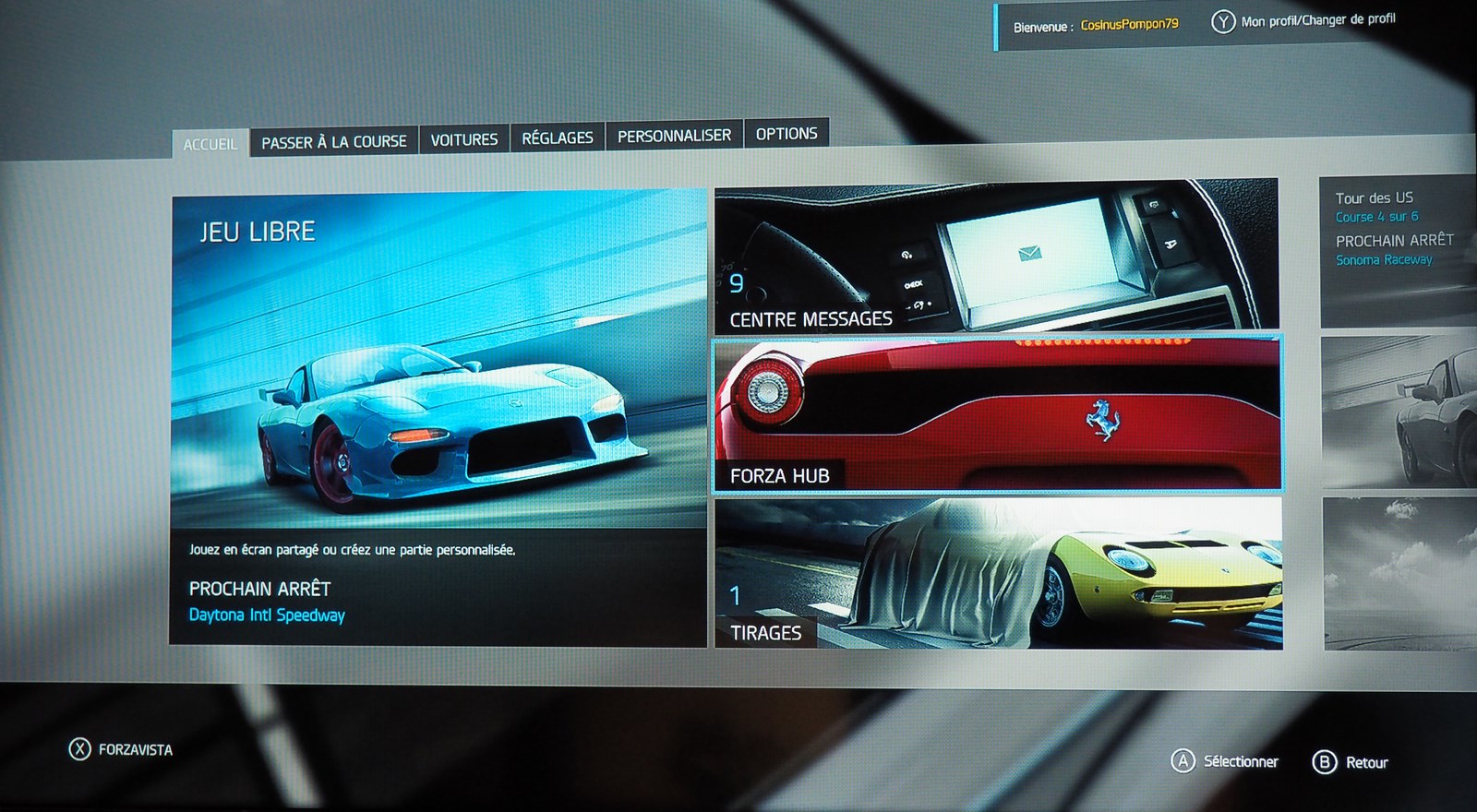This screenshot has width=1477, height=812.
Task: Click the grayscale clouds tile at the right edge
Action: coord(1400,574)
